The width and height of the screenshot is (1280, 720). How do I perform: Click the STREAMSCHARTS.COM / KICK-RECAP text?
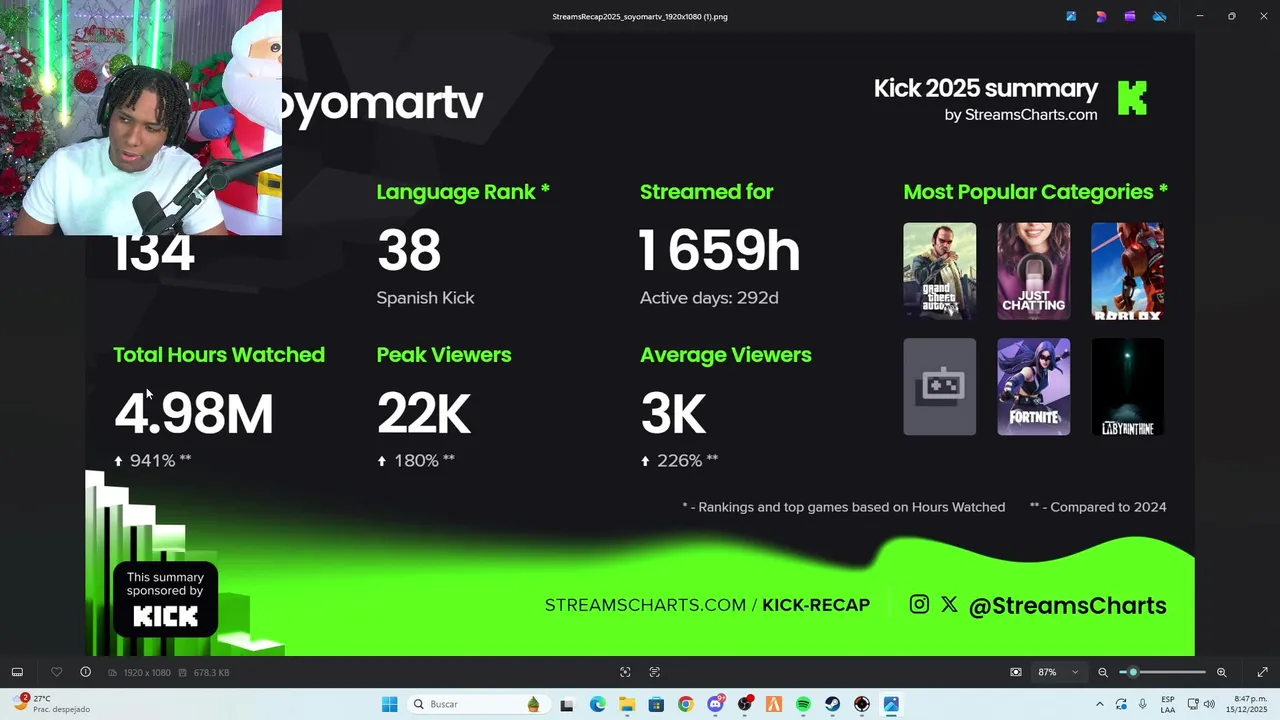707,605
